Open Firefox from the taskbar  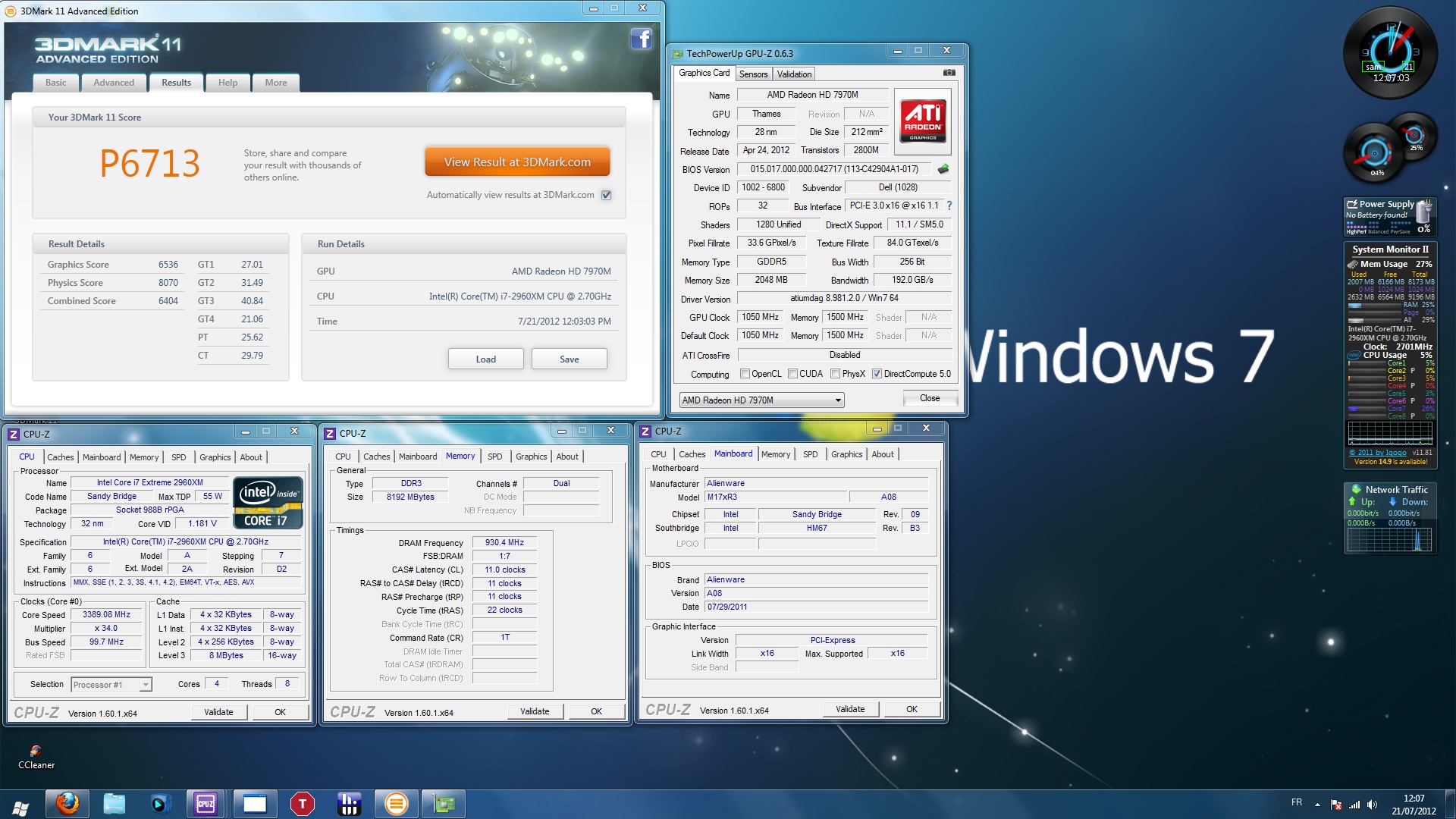[67, 803]
